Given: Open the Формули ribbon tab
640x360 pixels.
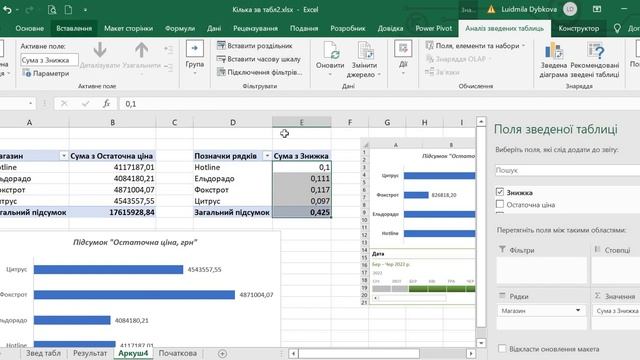Looking at the screenshot, I should point(180,28).
